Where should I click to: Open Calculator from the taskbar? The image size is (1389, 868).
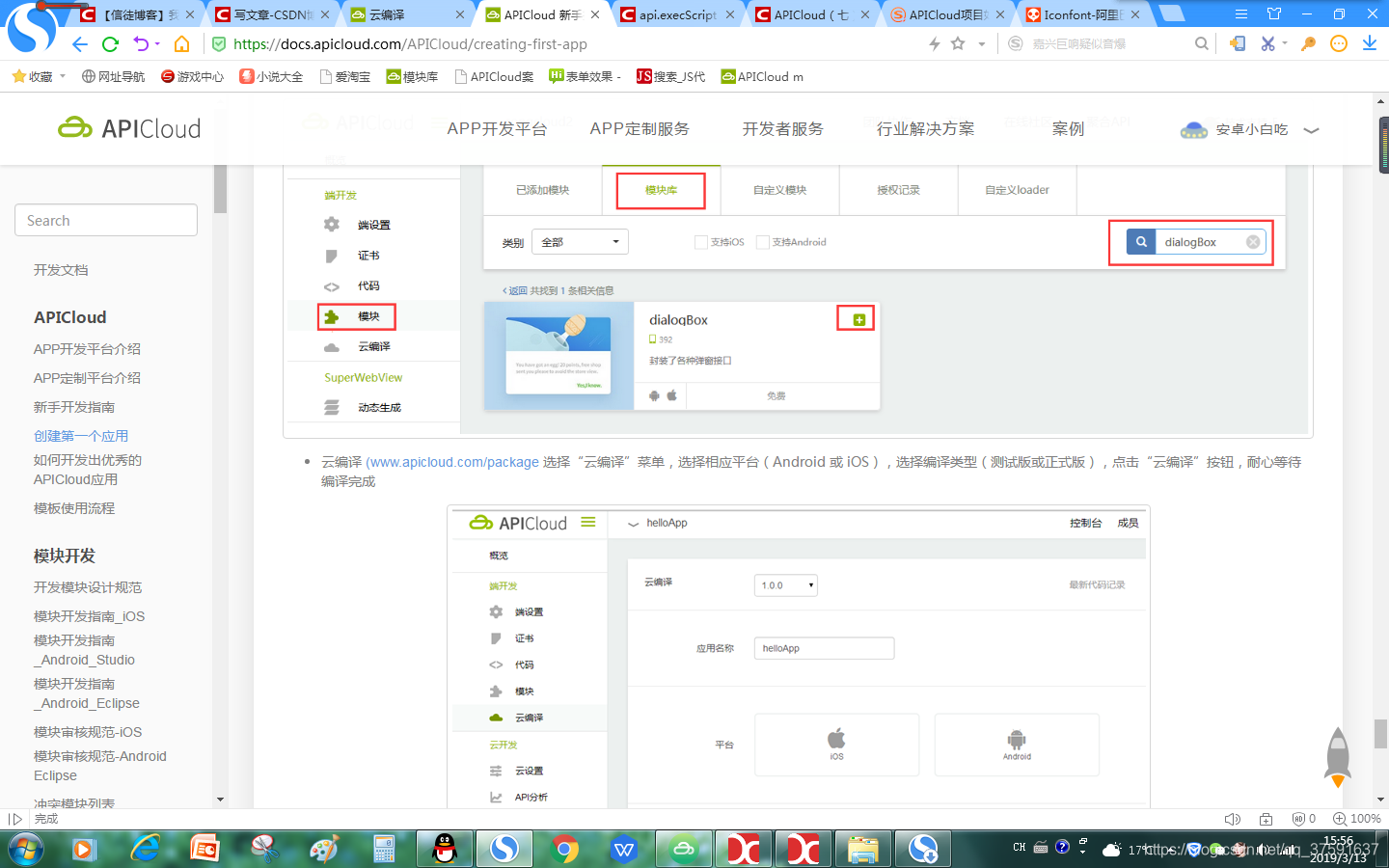pos(384,849)
